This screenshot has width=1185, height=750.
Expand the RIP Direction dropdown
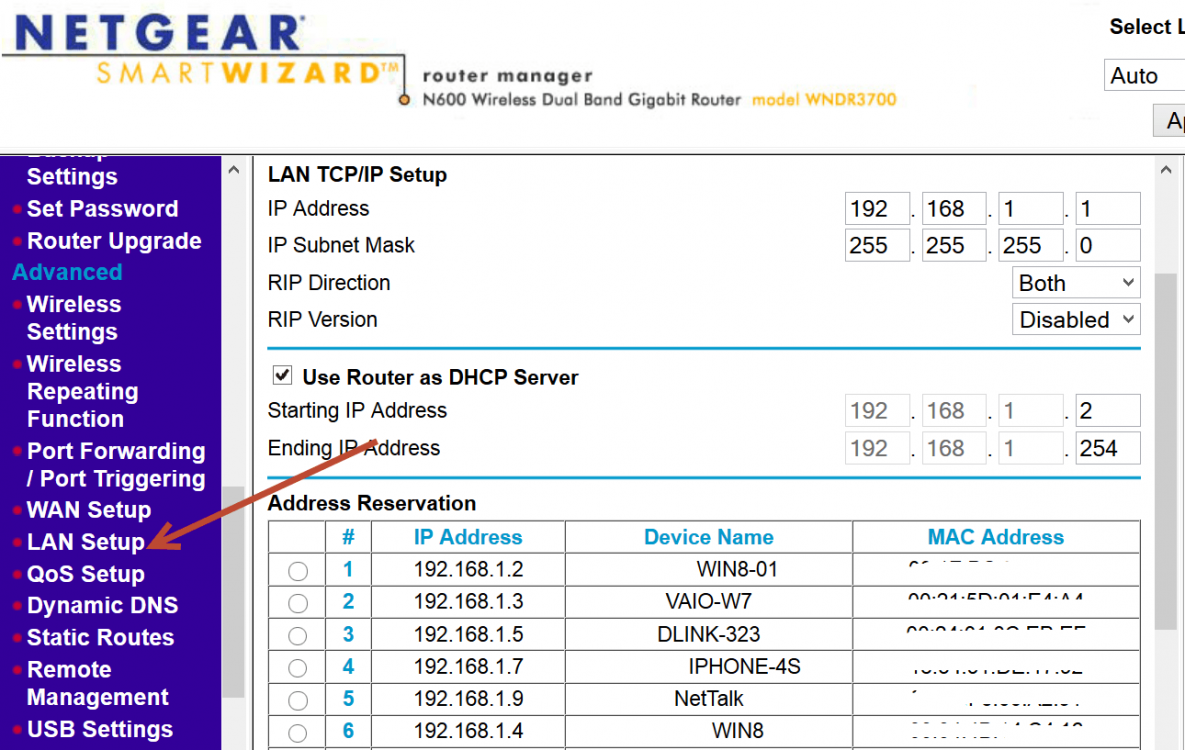point(1075,283)
